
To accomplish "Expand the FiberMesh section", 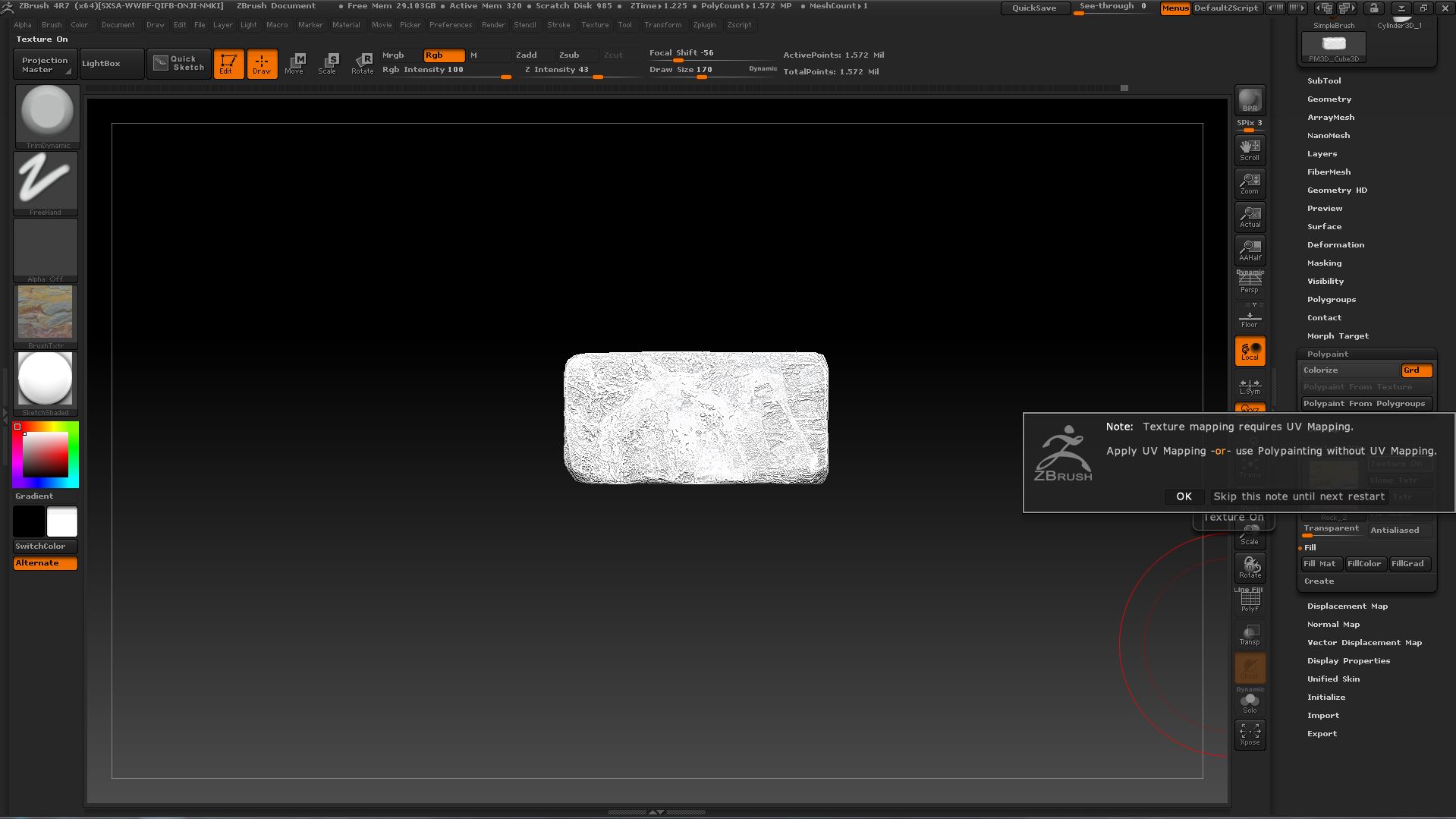I will coord(1329,172).
